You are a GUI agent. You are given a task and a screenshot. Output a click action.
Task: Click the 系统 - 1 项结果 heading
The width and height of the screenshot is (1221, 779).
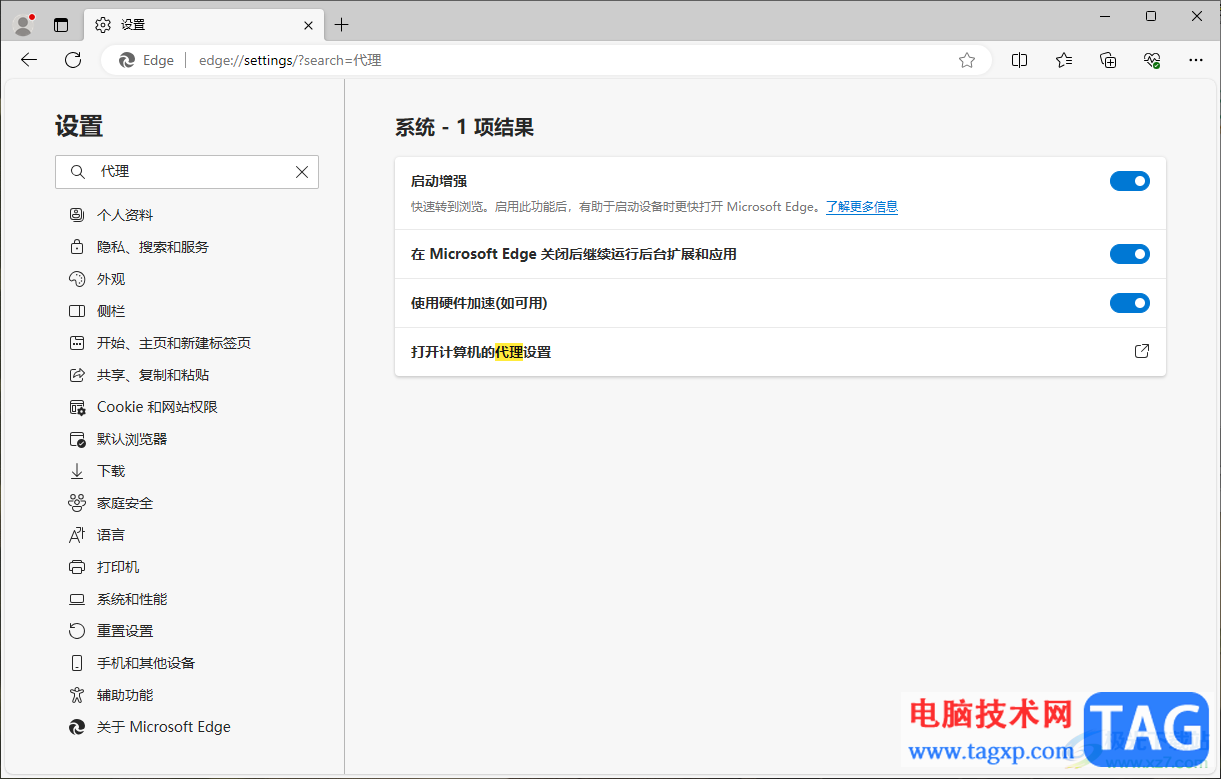(x=465, y=127)
